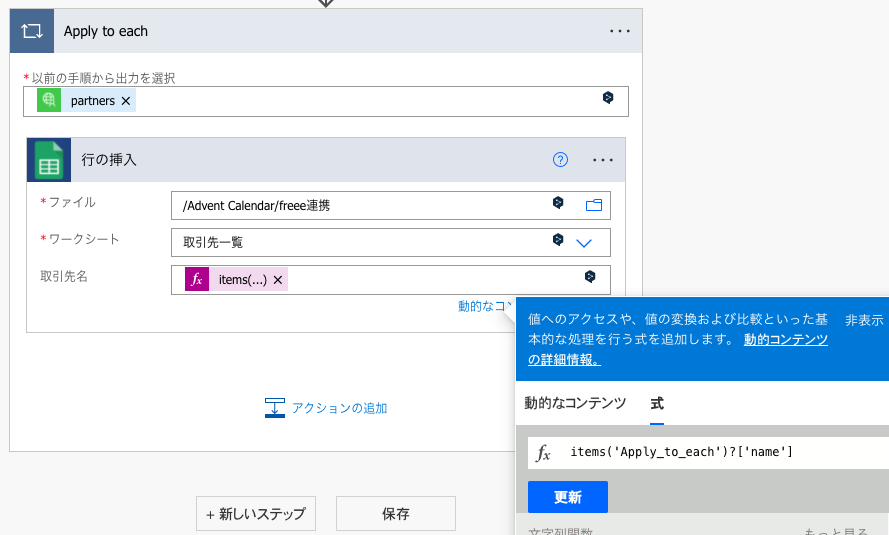Switch to the 動的なコンテンツ tab

(x=575, y=403)
